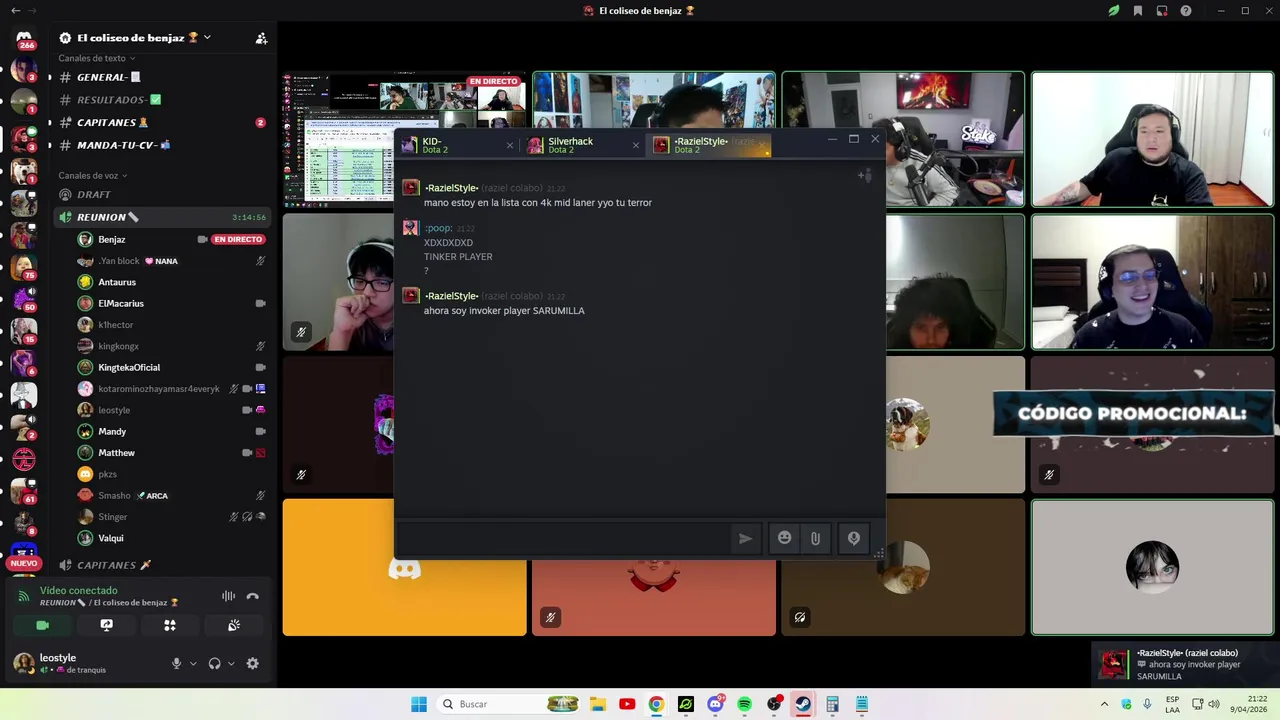Disconnect from the REUNION voice channel
1280x720 pixels.
[x=252, y=596]
